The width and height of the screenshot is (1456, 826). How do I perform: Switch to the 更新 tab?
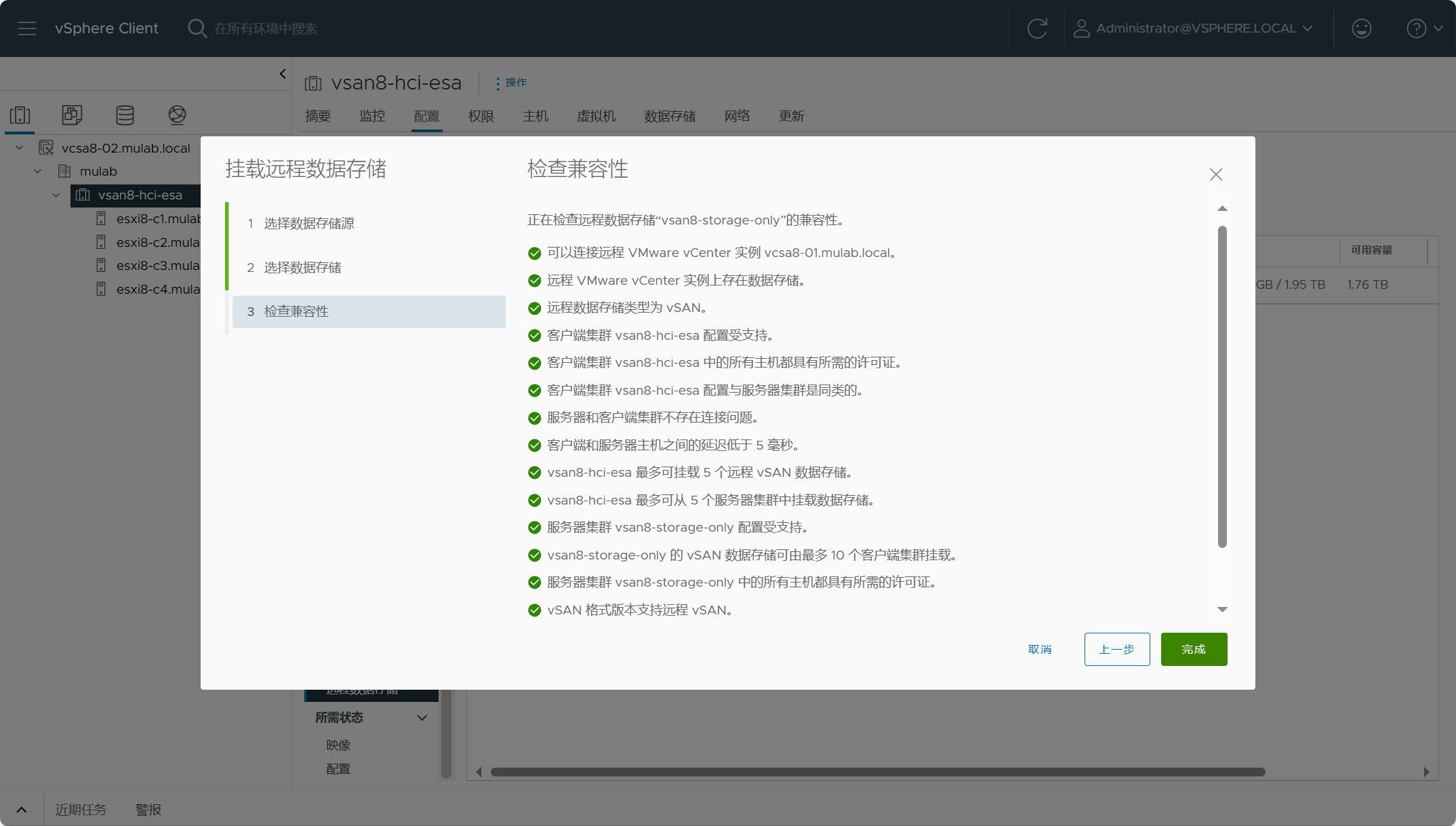pos(791,117)
